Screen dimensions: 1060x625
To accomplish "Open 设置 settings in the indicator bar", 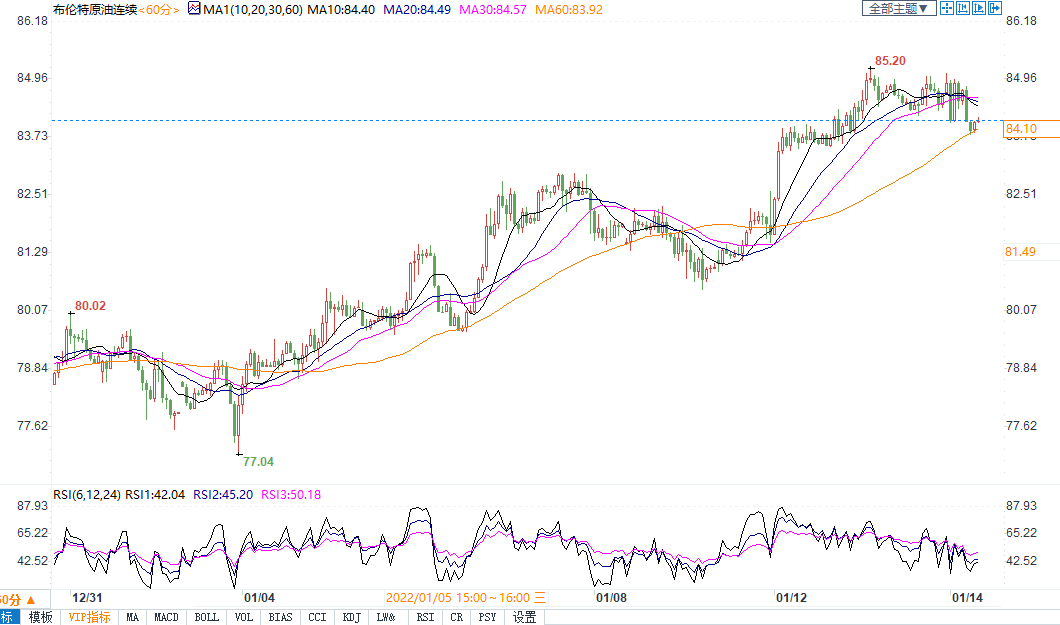I will coord(524,617).
